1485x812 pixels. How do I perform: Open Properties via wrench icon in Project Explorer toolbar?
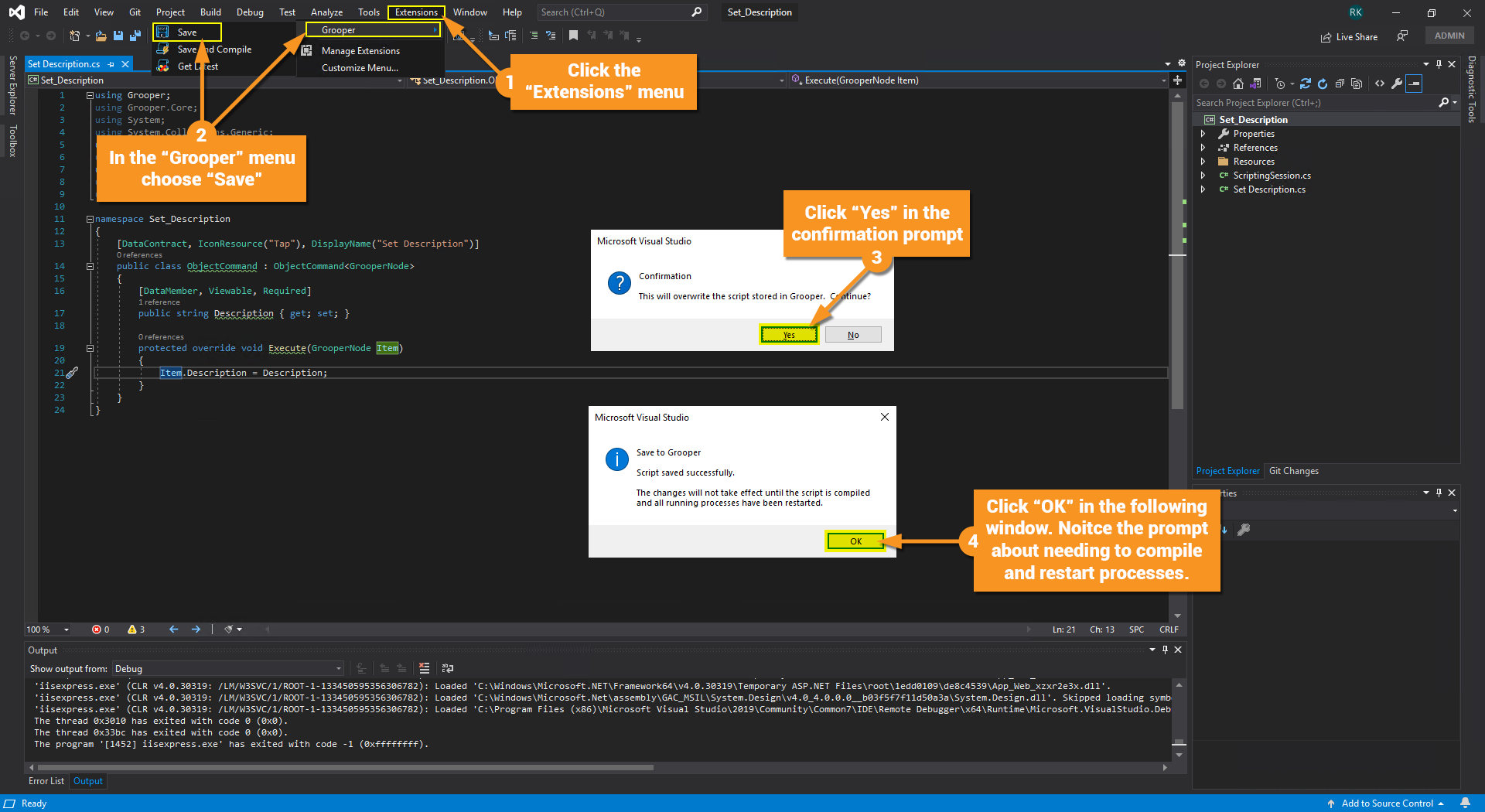1397,84
